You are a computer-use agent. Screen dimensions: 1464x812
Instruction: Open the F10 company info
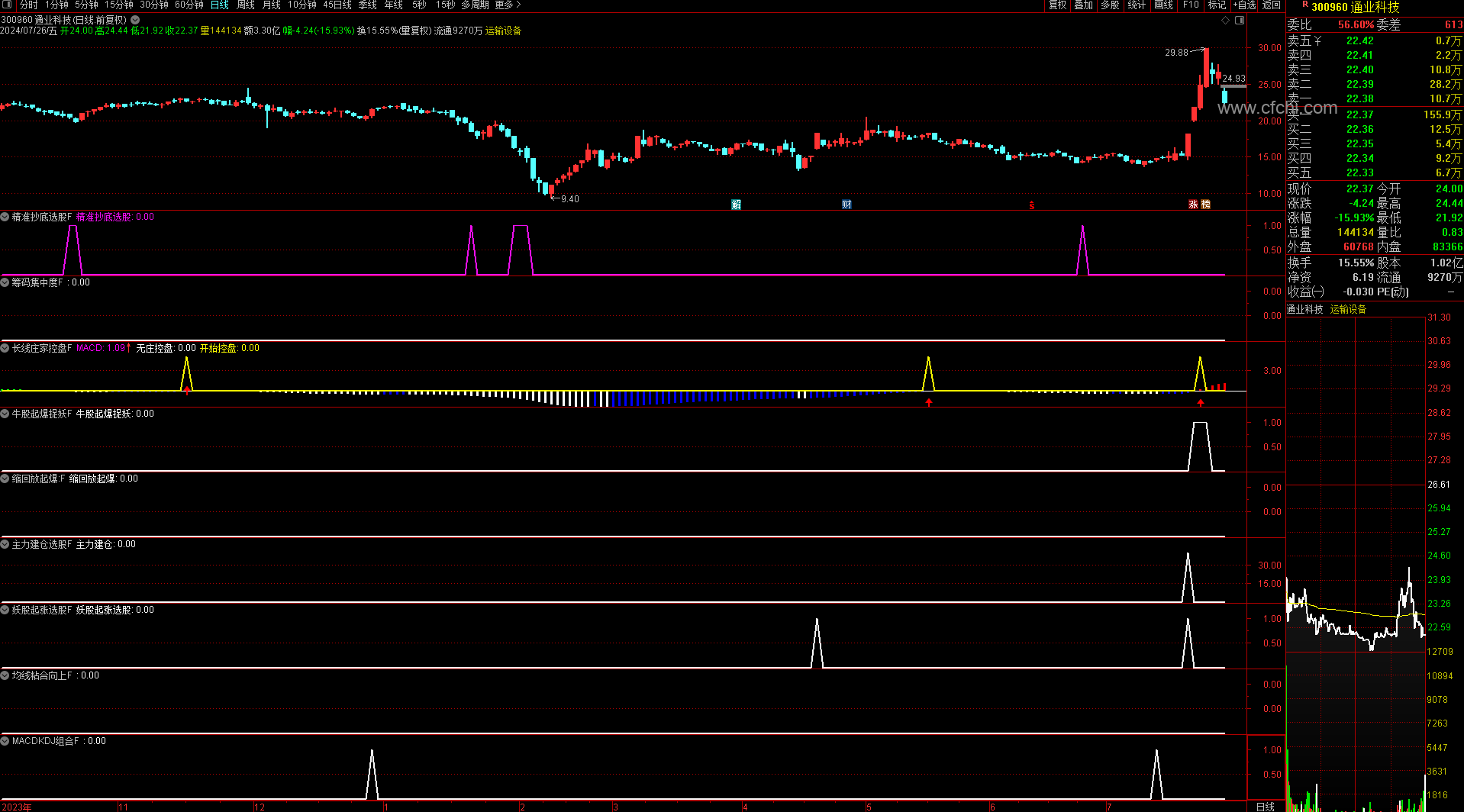[1191, 5]
